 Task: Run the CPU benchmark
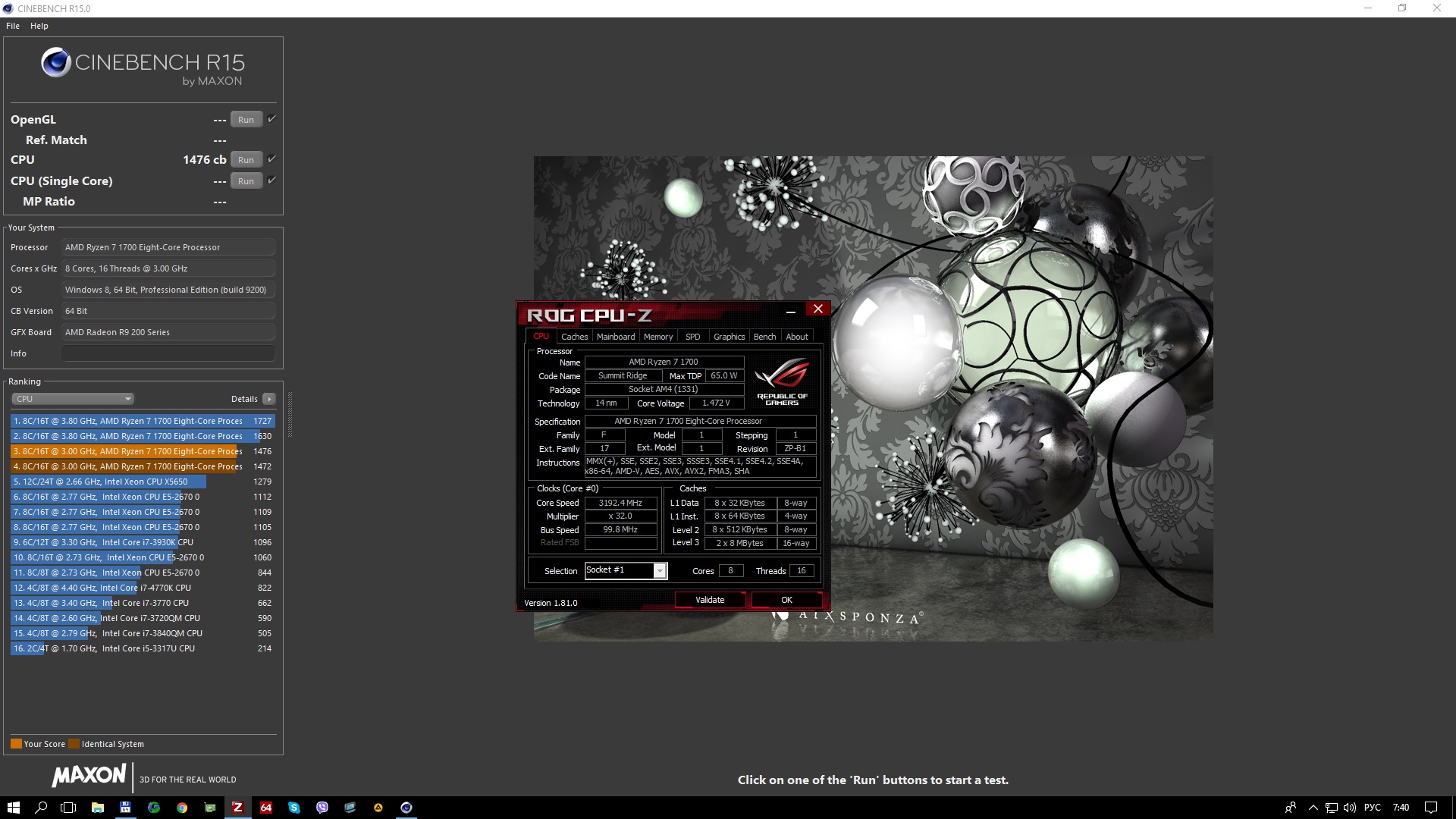pos(246,160)
